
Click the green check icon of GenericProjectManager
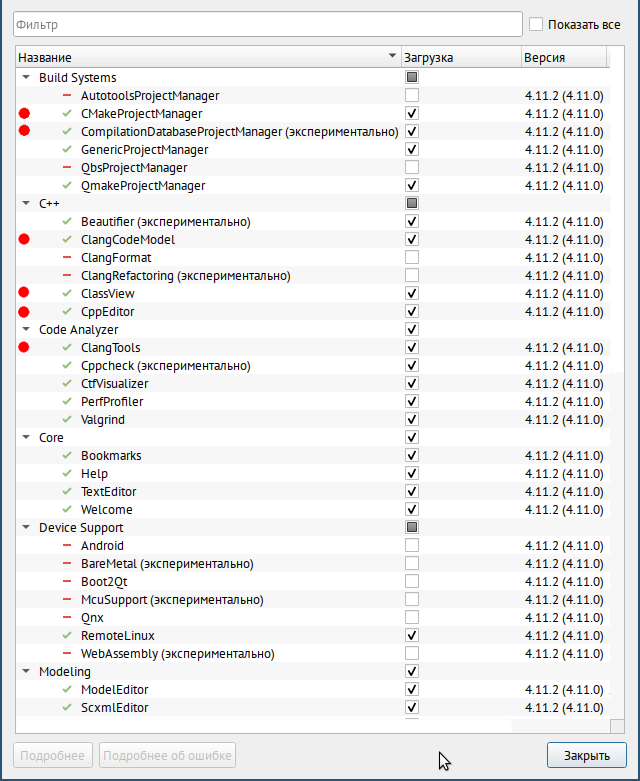coord(67,149)
